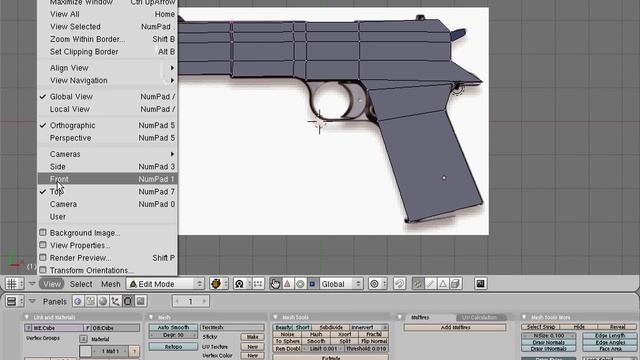Click the Flip Normal button
Screen dimensions: 640x360
point(374,341)
